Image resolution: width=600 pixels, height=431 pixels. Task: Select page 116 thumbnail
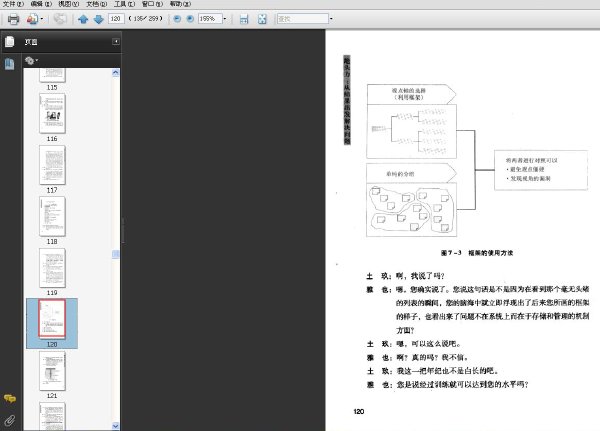pos(52,113)
